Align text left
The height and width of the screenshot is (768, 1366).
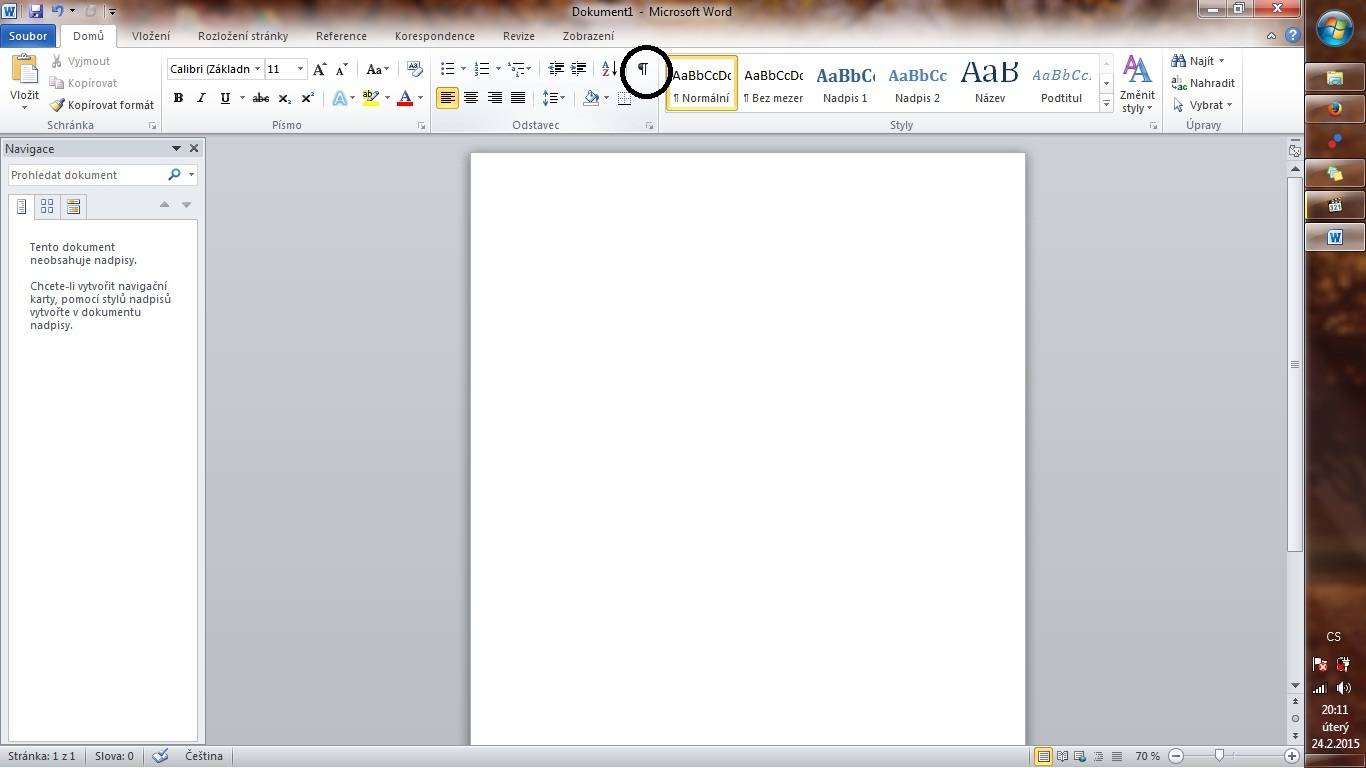[x=447, y=98]
